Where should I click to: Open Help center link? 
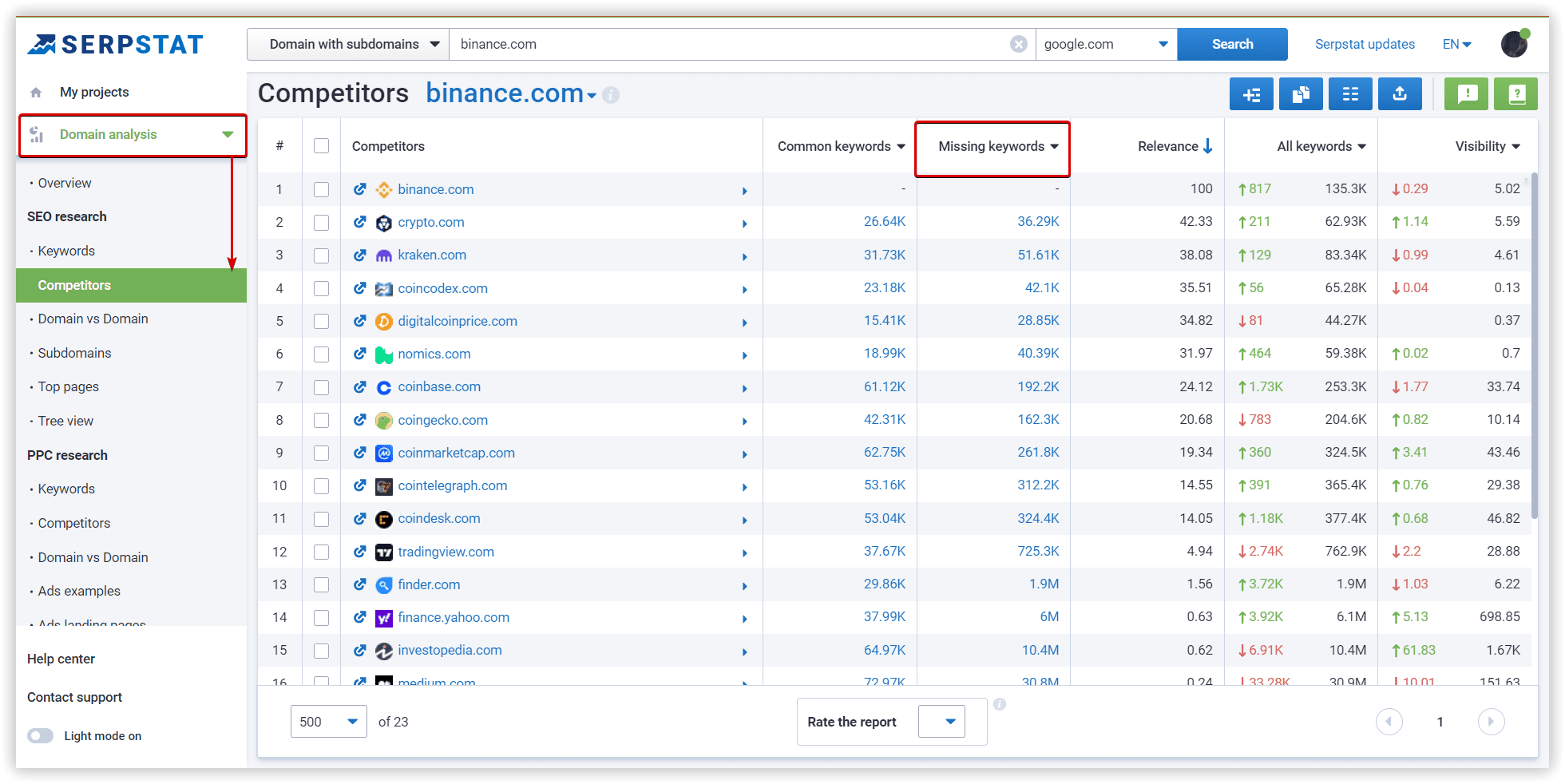(x=61, y=659)
